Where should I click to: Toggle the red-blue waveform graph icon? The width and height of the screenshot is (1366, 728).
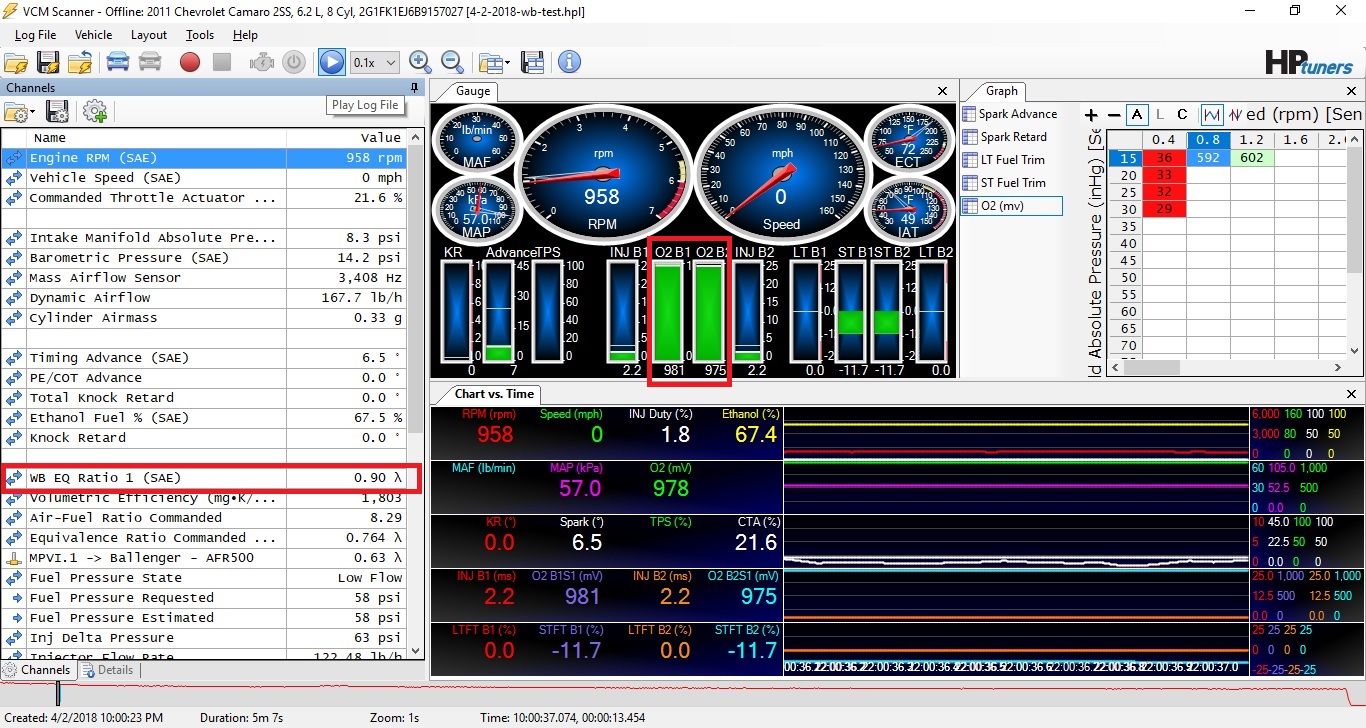pos(1236,115)
